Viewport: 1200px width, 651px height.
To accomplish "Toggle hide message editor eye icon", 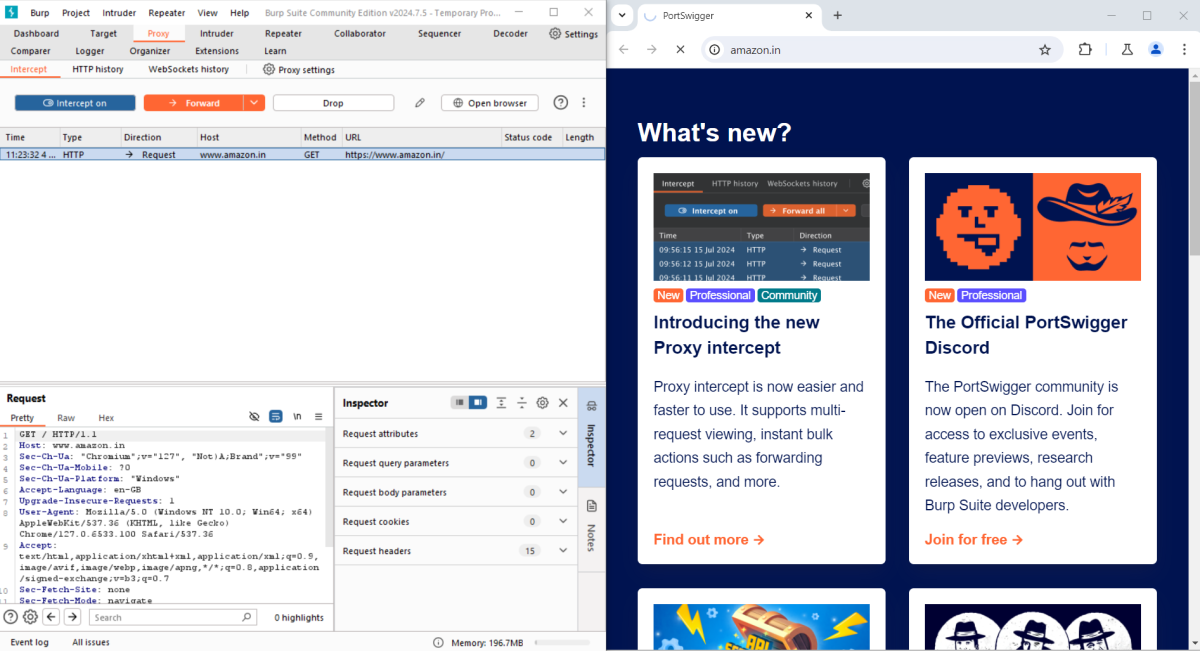I will [254, 417].
